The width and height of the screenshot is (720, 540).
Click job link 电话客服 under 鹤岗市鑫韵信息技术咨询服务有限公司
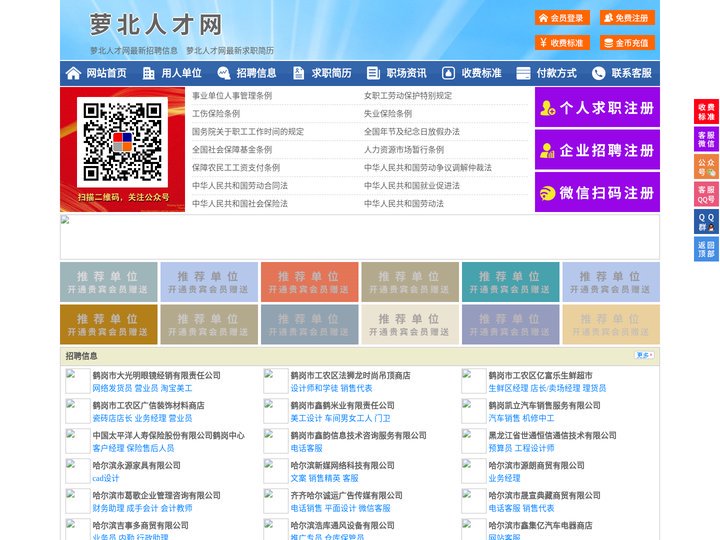click(x=306, y=448)
